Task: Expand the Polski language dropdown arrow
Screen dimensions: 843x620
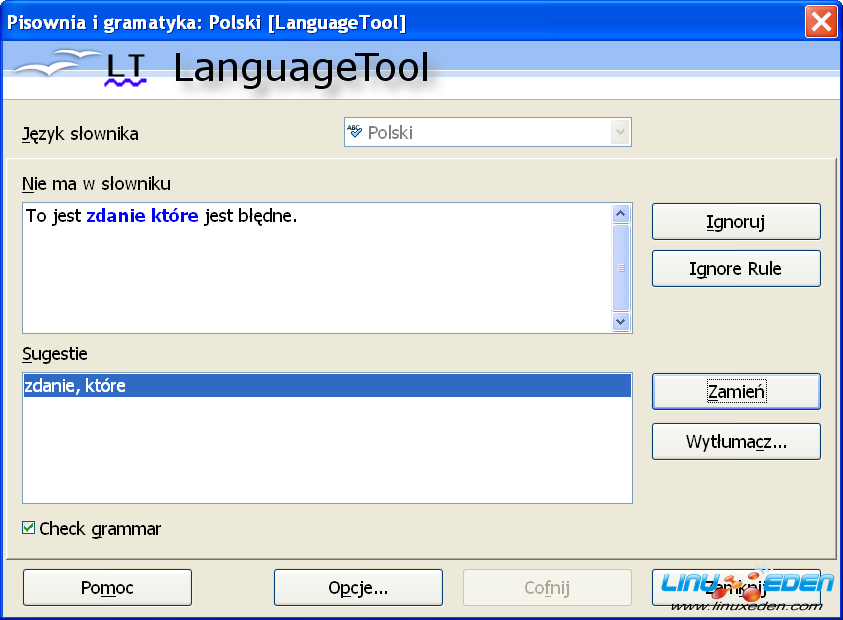Action: (x=620, y=132)
